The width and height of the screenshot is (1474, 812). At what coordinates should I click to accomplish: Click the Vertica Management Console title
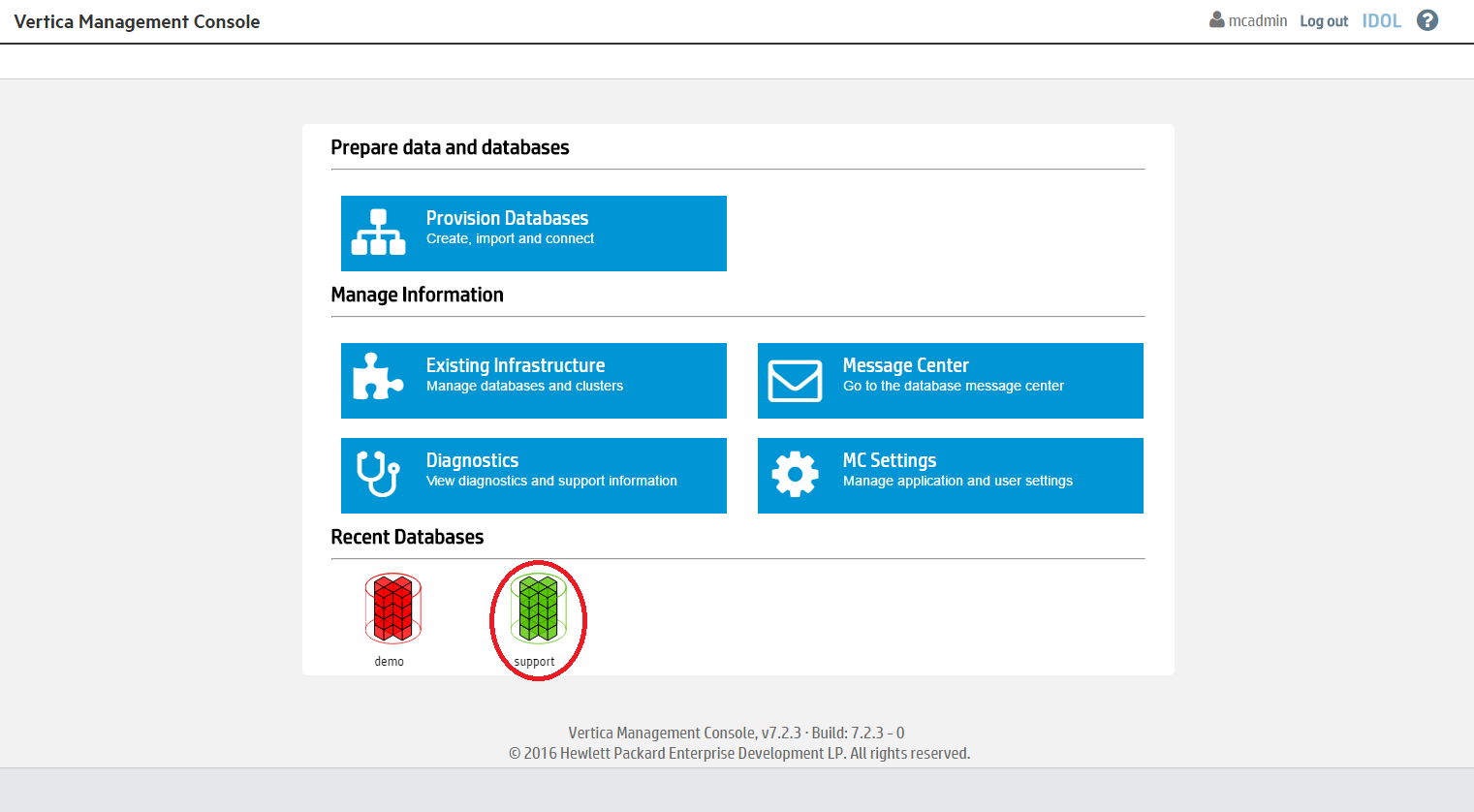137,21
